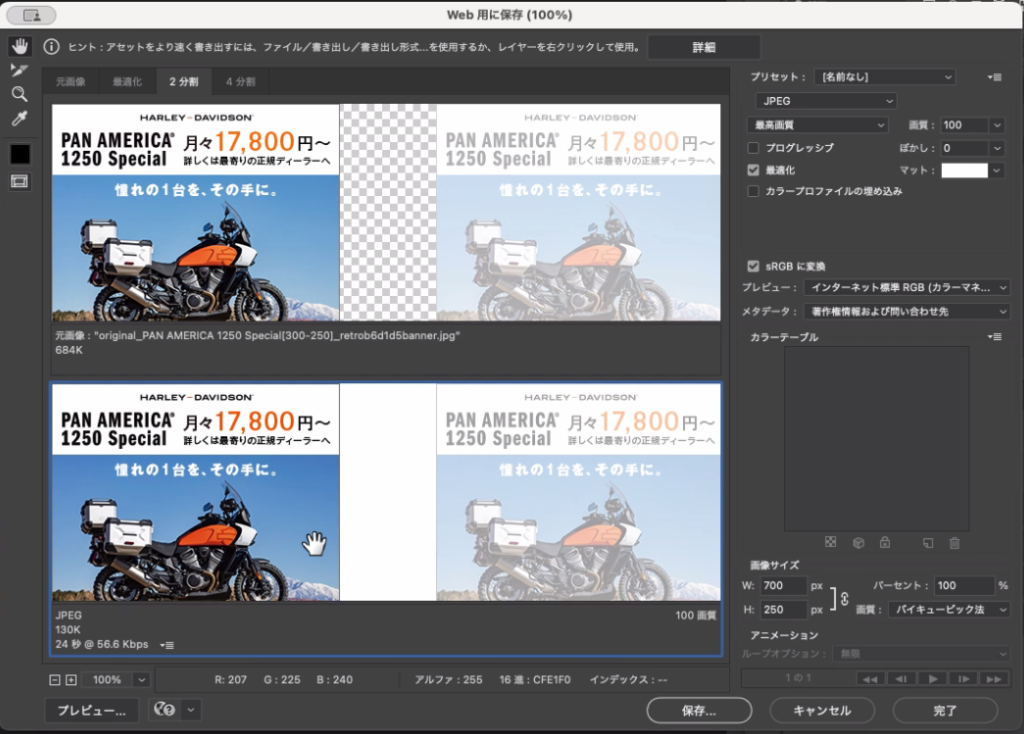Screen dimensions: 1024x734
Task: Select the Hand tool
Action: click(20, 47)
